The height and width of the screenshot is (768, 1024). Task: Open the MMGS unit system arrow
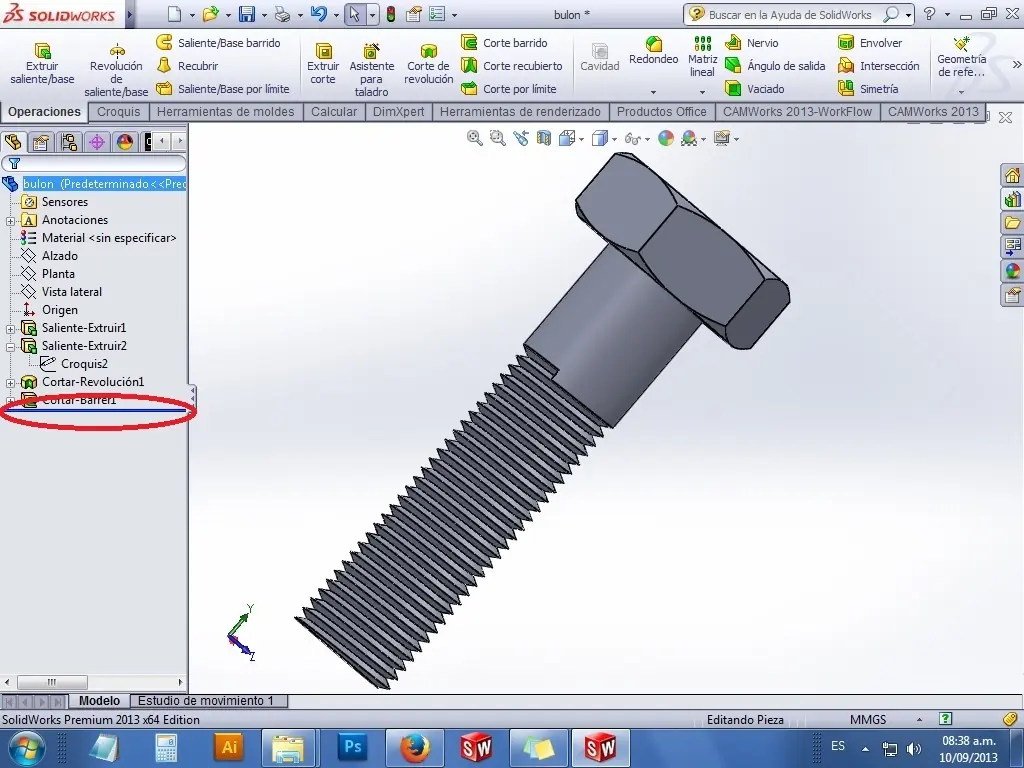coord(920,720)
